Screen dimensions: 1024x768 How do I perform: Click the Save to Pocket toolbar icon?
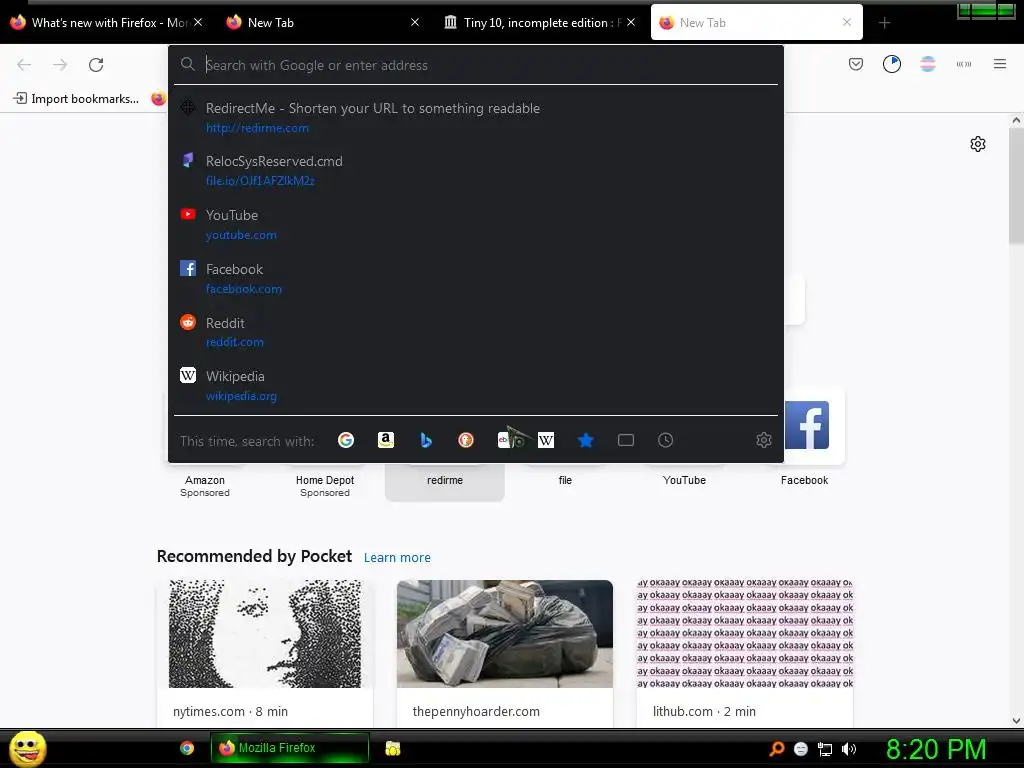(x=856, y=64)
